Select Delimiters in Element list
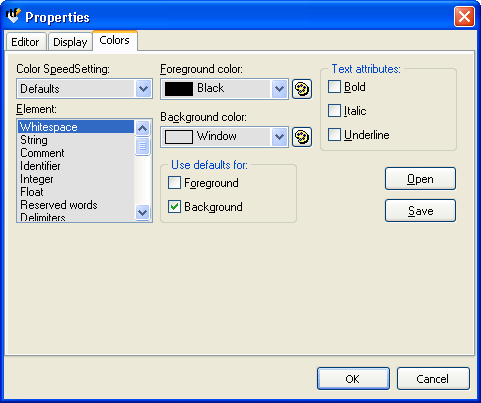Screen dimensions: 481x403 76,217
